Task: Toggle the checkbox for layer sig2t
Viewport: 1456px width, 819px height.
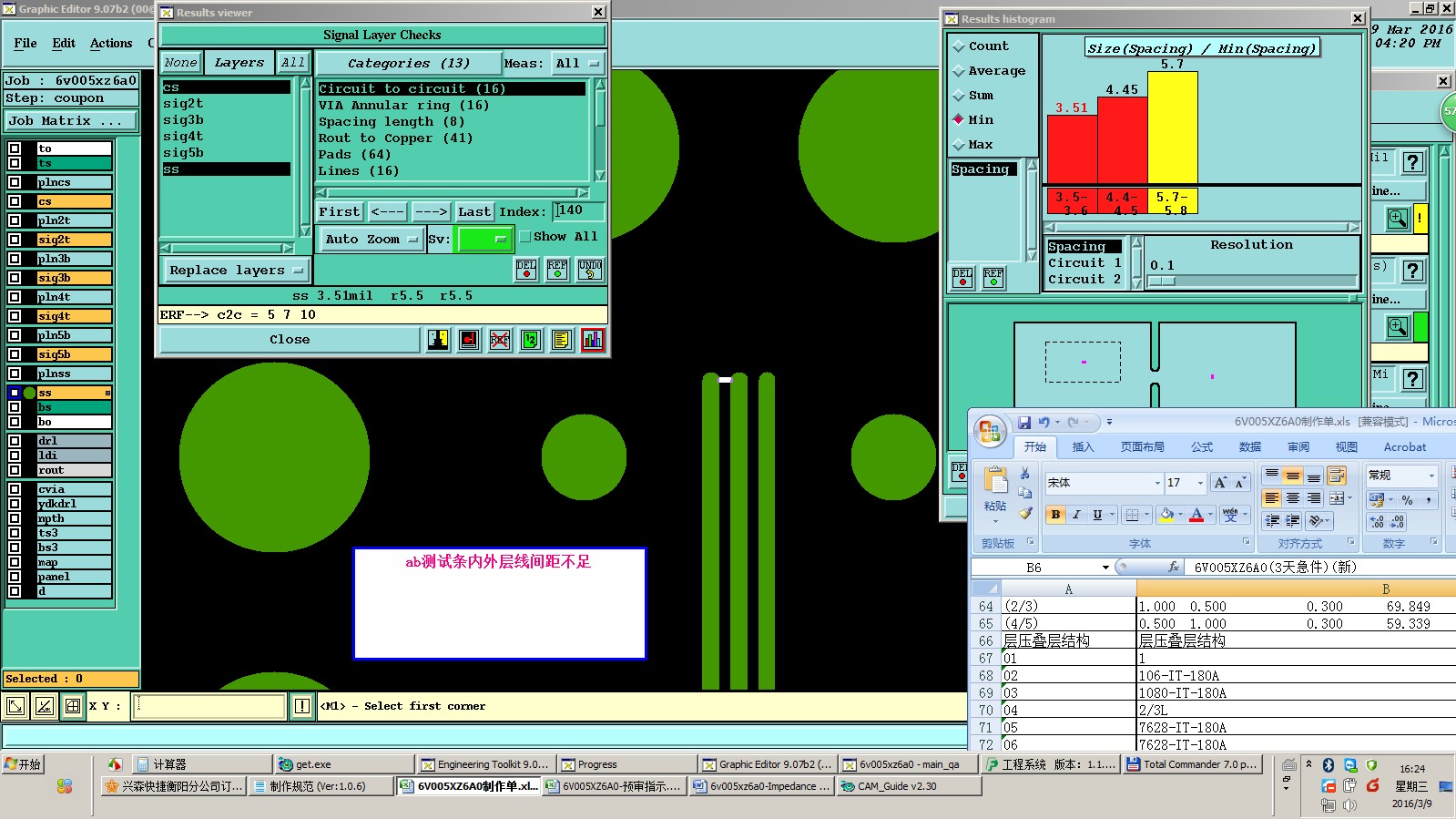Action: pyautogui.click(x=15, y=240)
